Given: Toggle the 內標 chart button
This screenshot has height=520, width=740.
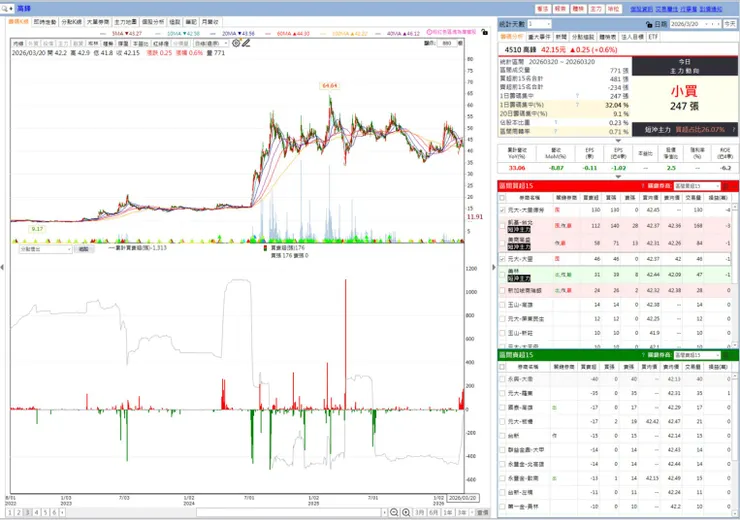Looking at the screenshot, I should pos(18,43).
